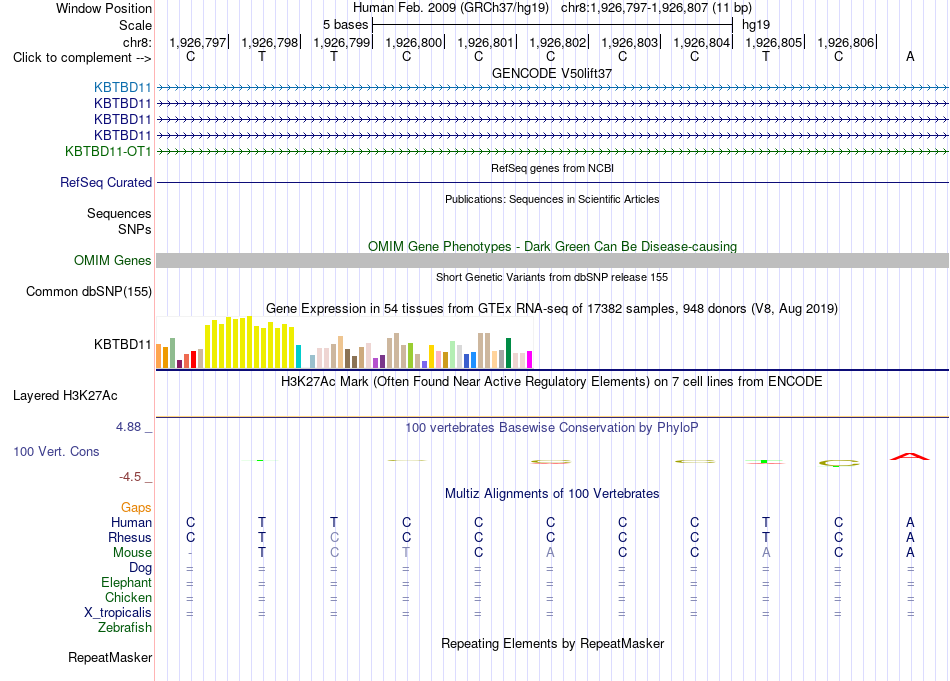Click the Elephant species label
This screenshot has height=681, width=950.
[126, 583]
